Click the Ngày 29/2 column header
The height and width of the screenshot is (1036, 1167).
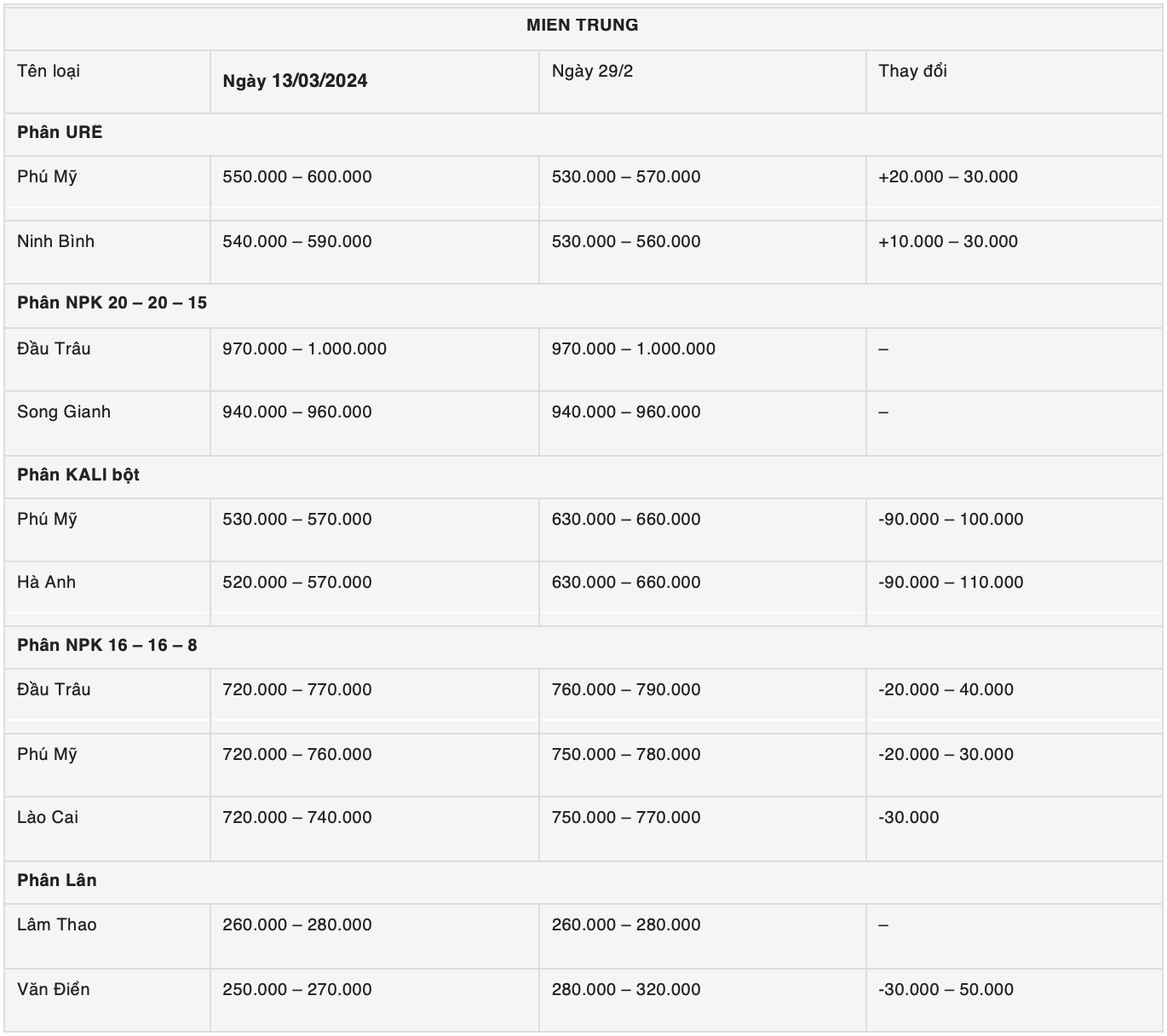(x=592, y=72)
